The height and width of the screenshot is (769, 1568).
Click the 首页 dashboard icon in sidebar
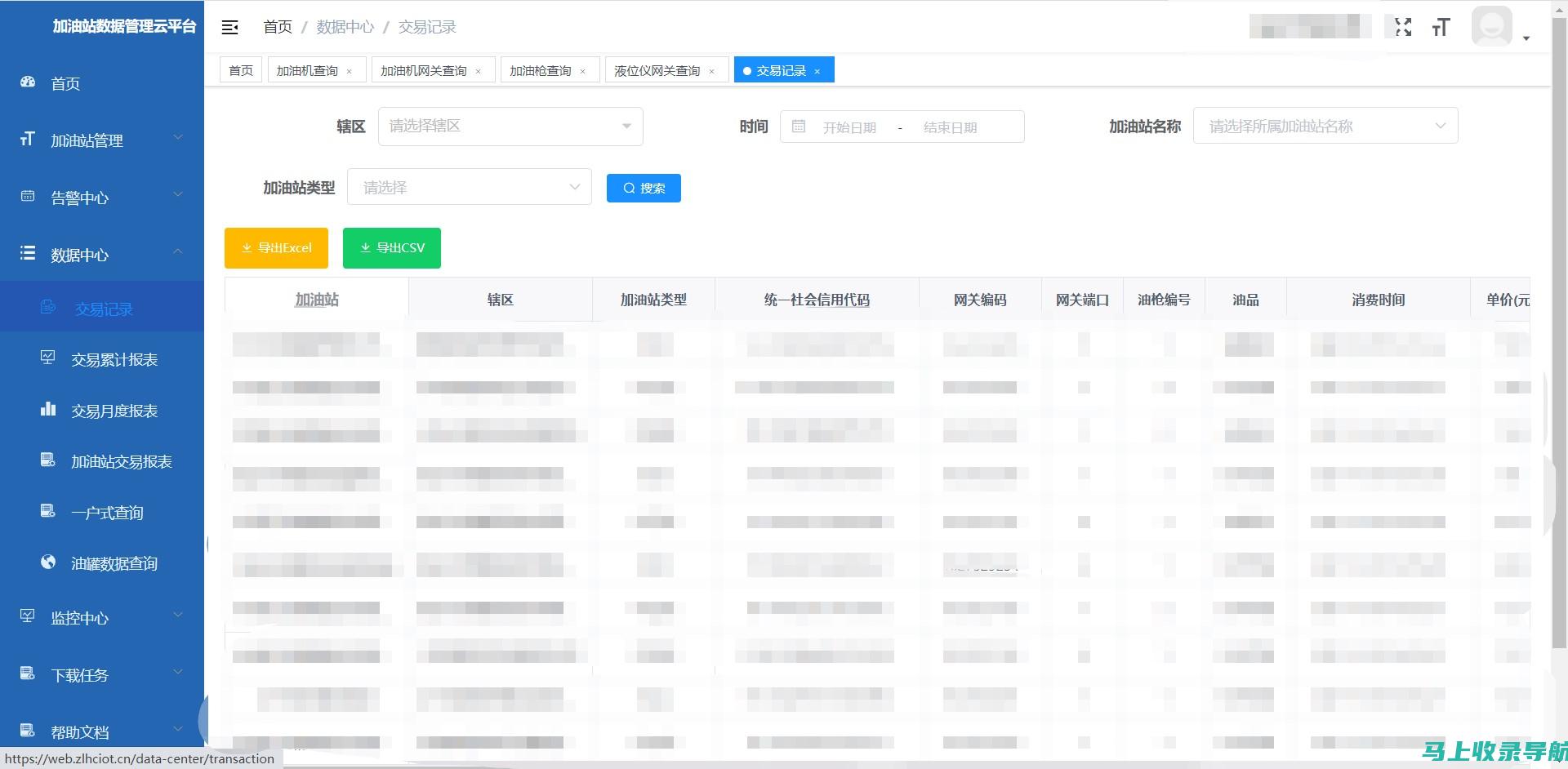coord(28,82)
